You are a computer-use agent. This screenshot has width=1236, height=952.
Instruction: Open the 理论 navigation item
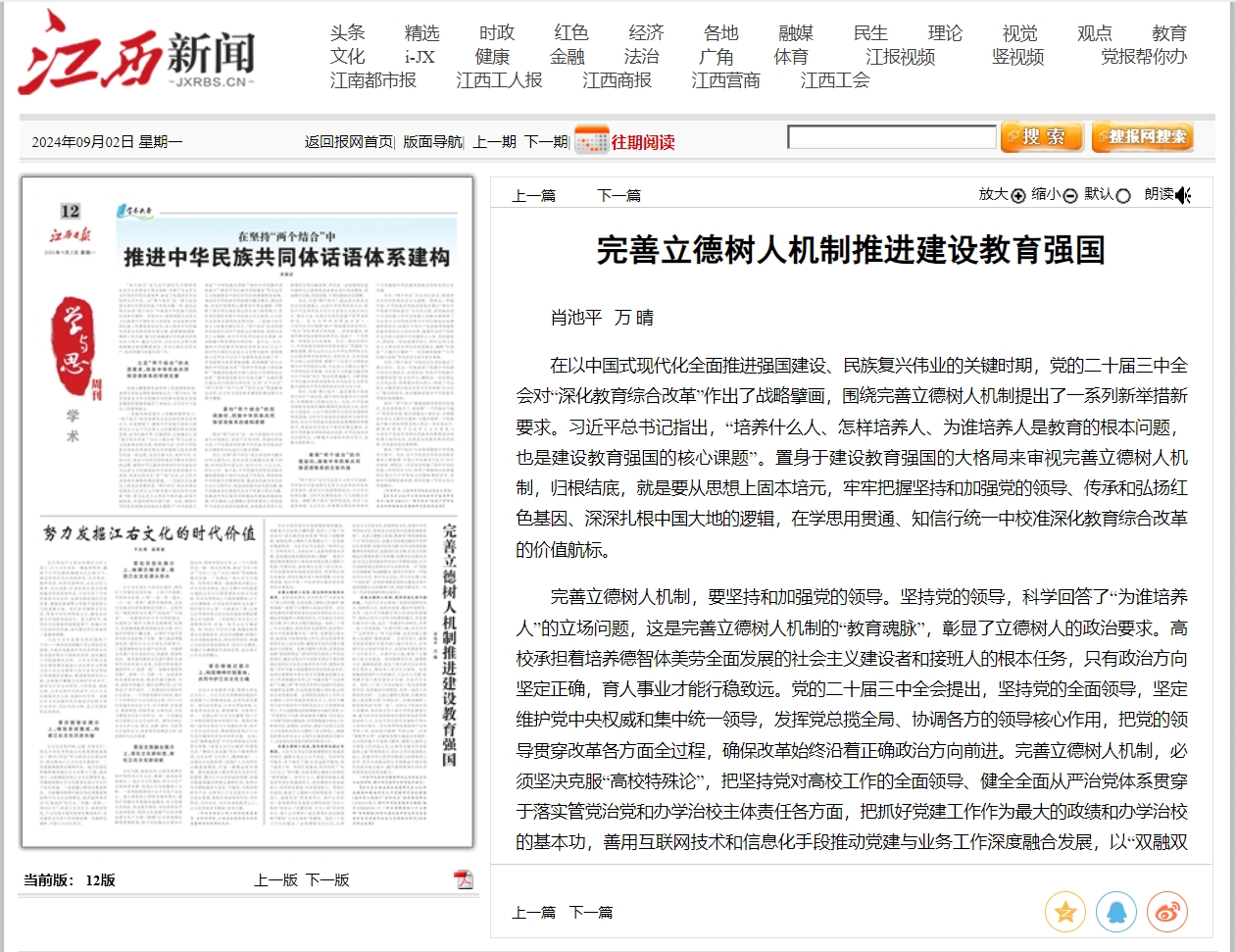945,33
